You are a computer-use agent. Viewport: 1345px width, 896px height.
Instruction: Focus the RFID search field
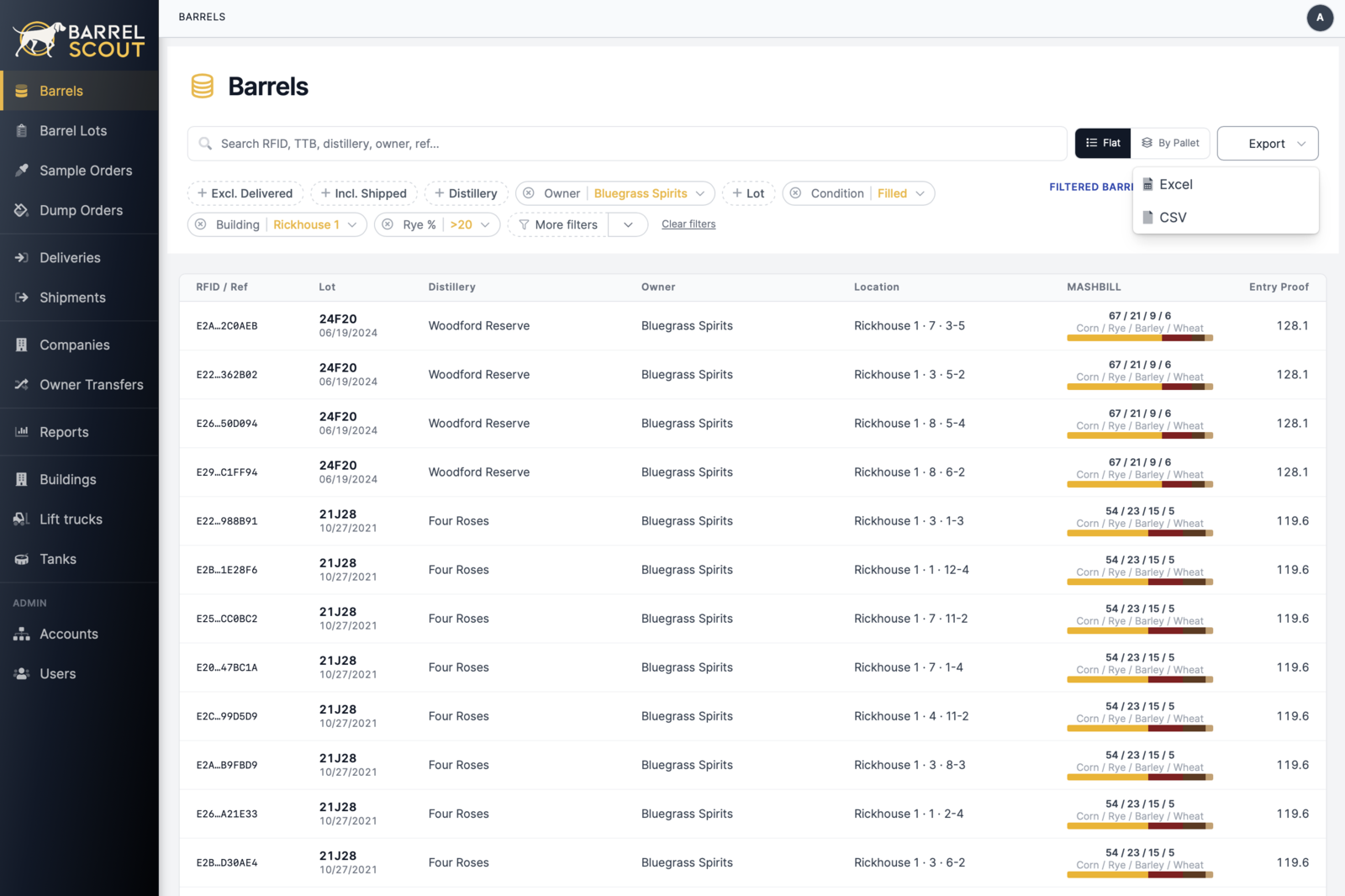tap(627, 144)
